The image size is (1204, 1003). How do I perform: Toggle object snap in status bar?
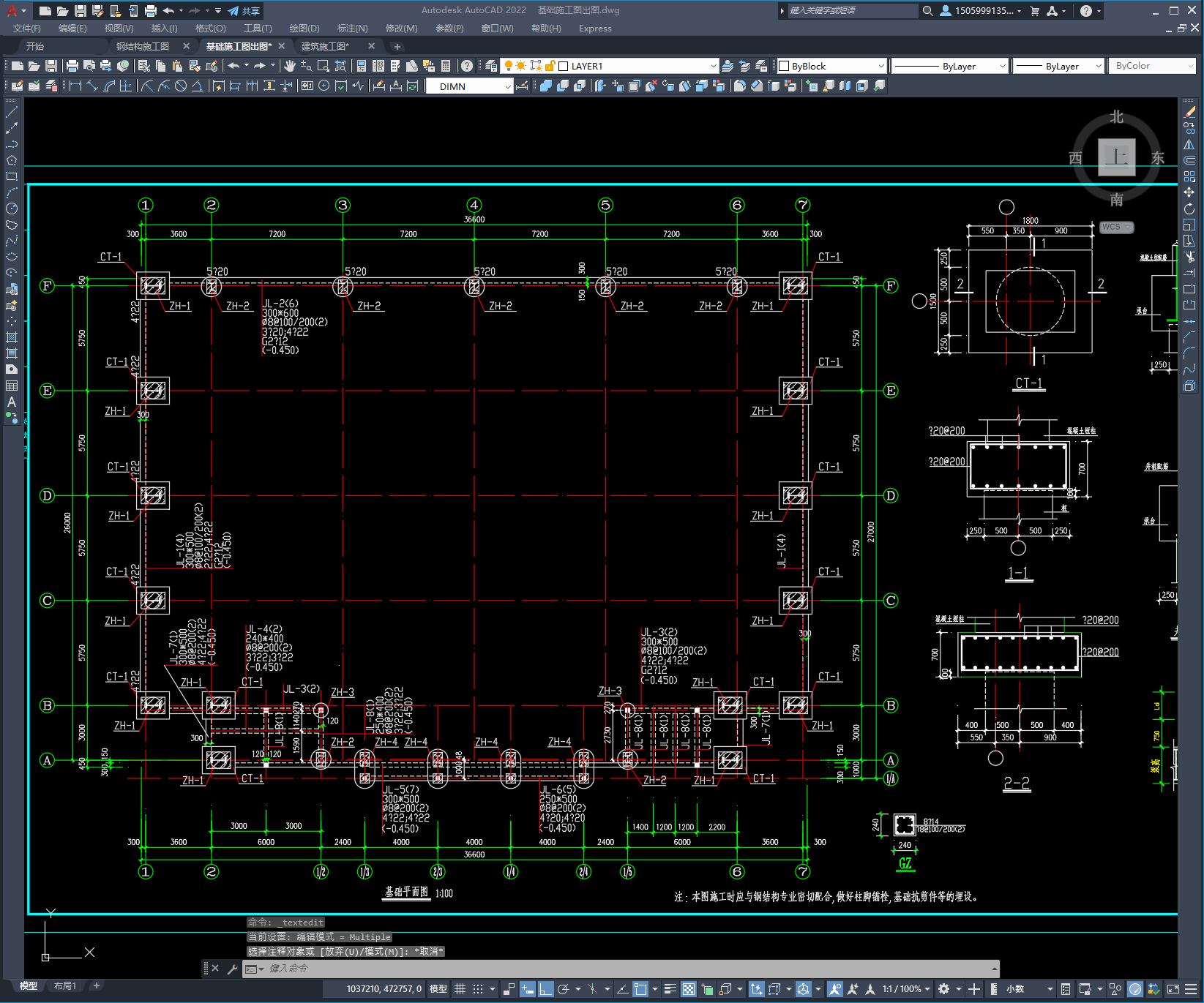click(x=640, y=989)
